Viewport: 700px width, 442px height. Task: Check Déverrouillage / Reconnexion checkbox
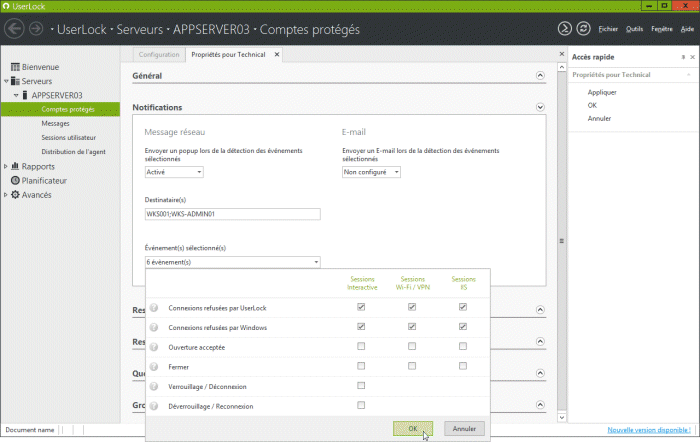pyautogui.click(x=361, y=405)
